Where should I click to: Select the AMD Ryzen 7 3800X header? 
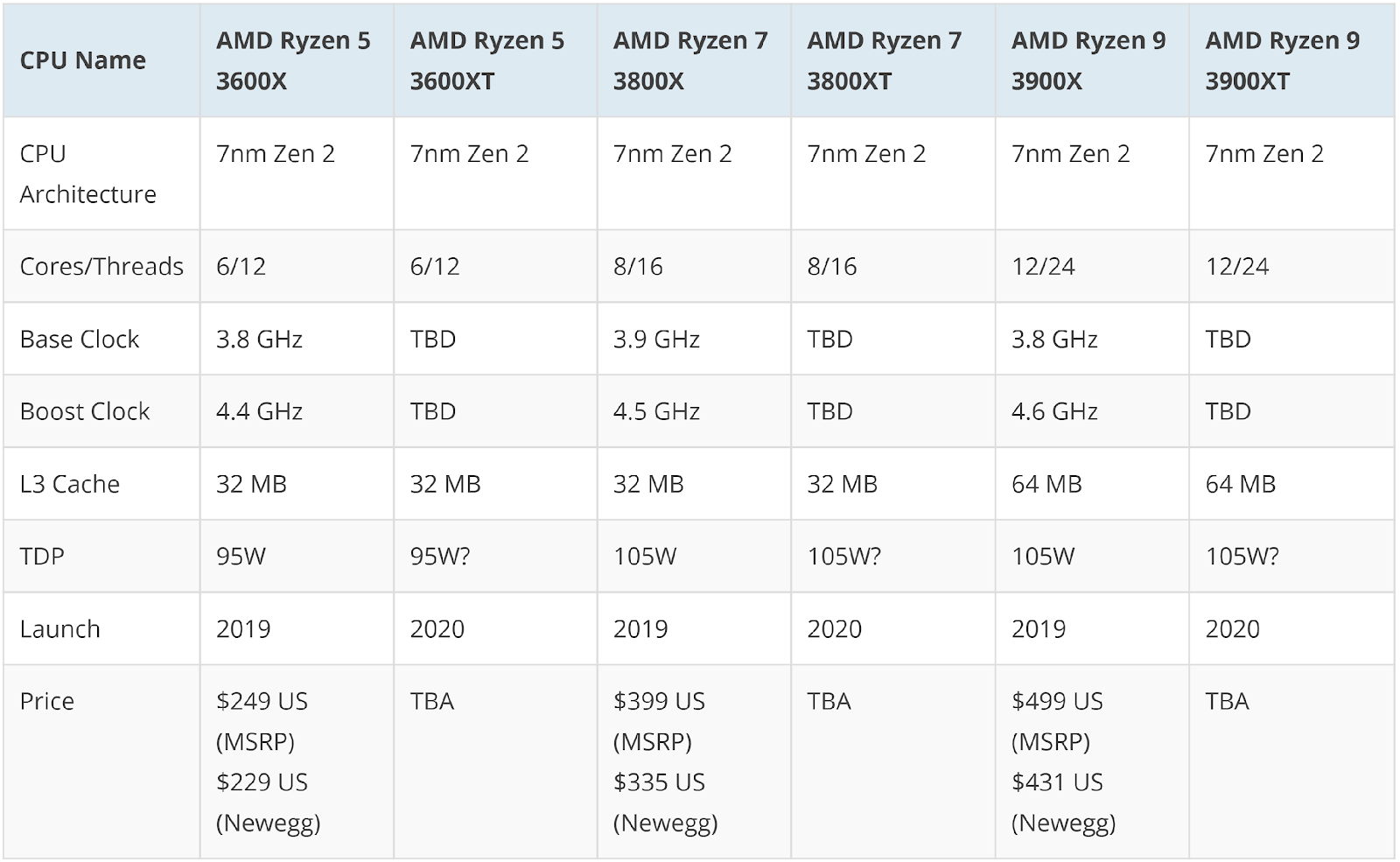(x=690, y=60)
